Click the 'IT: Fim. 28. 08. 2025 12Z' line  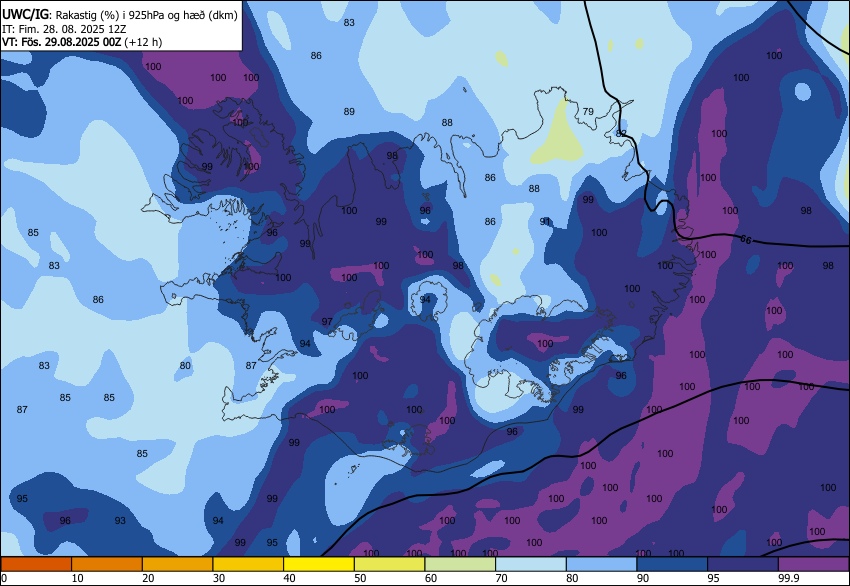point(64,29)
